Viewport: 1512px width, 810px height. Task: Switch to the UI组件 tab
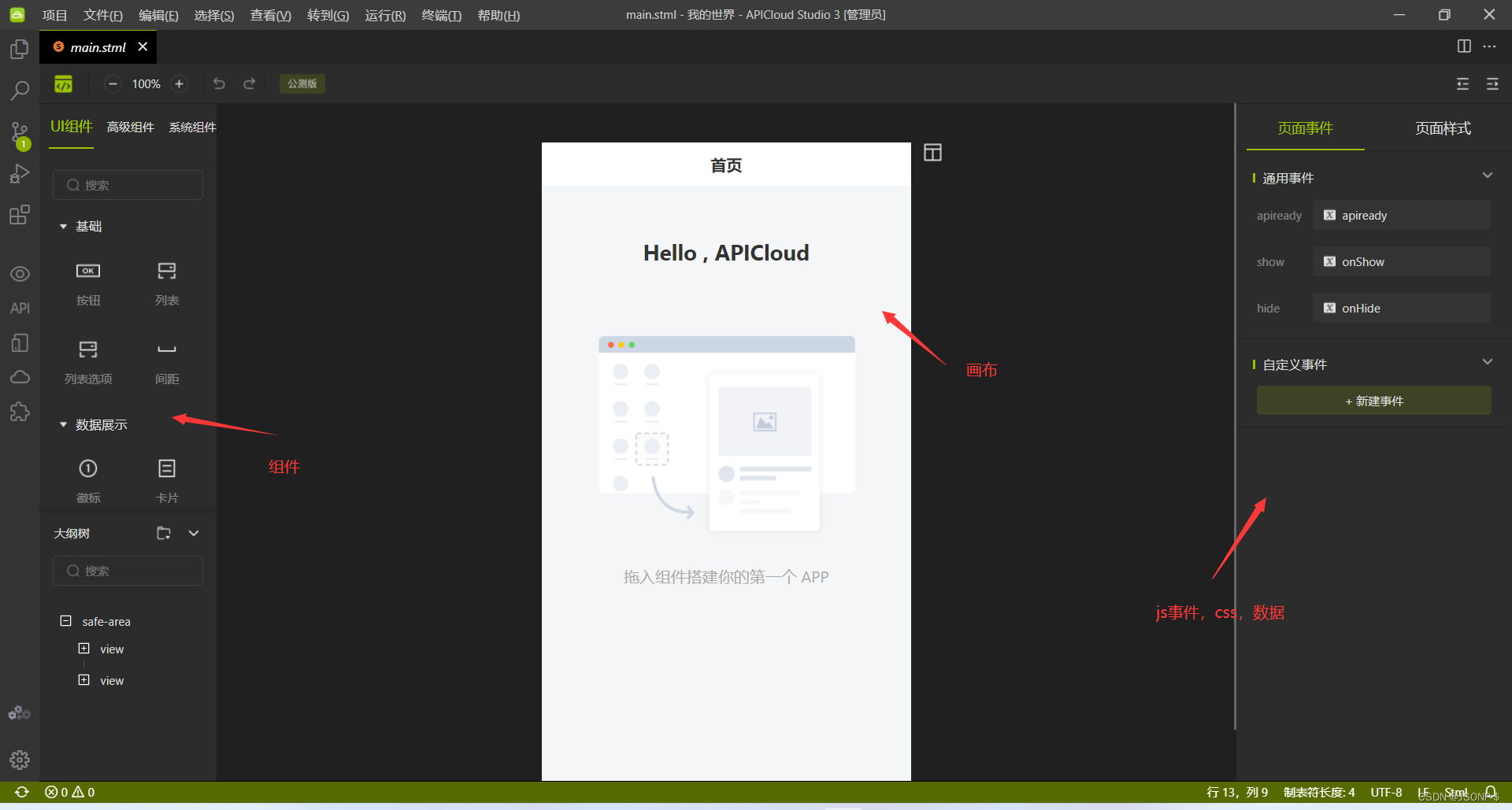72,127
